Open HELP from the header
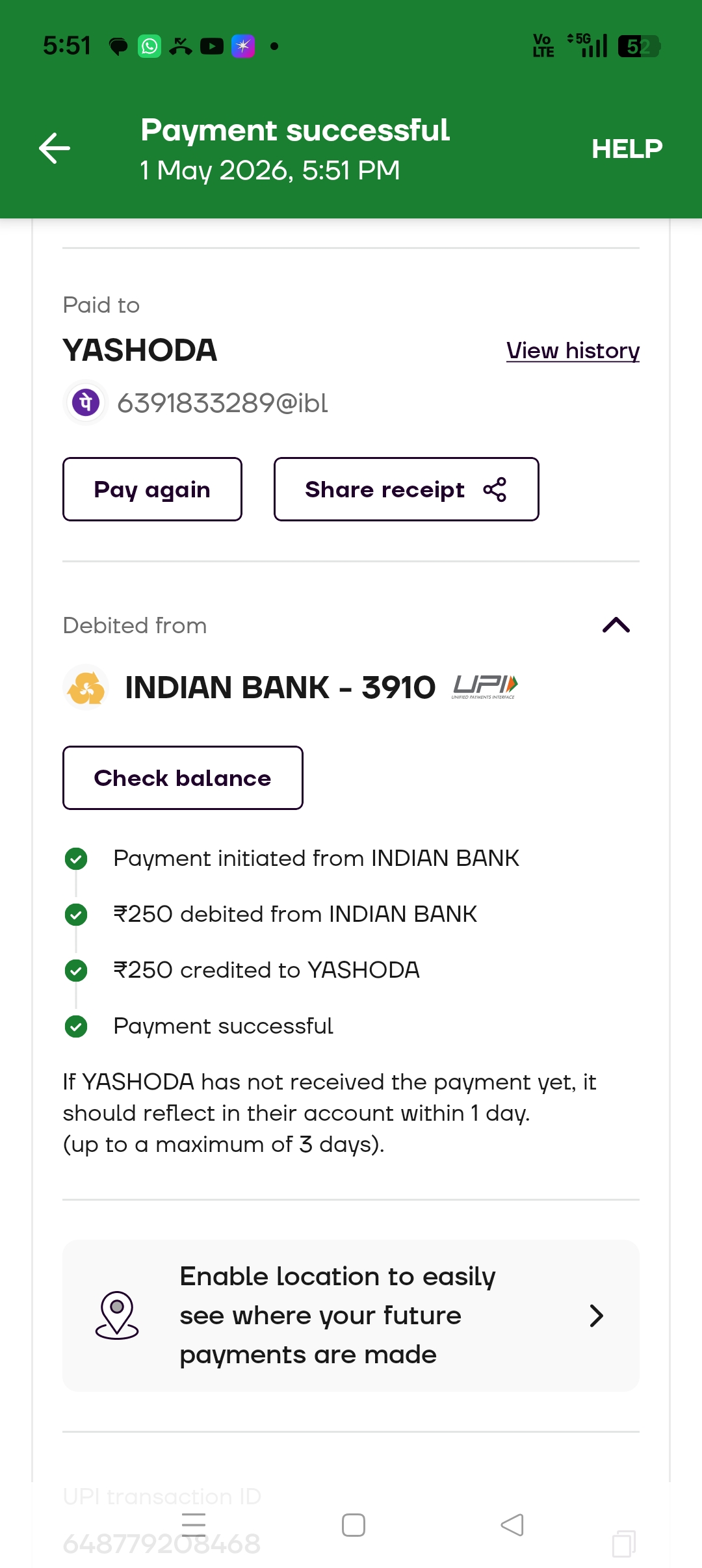 pos(627,149)
